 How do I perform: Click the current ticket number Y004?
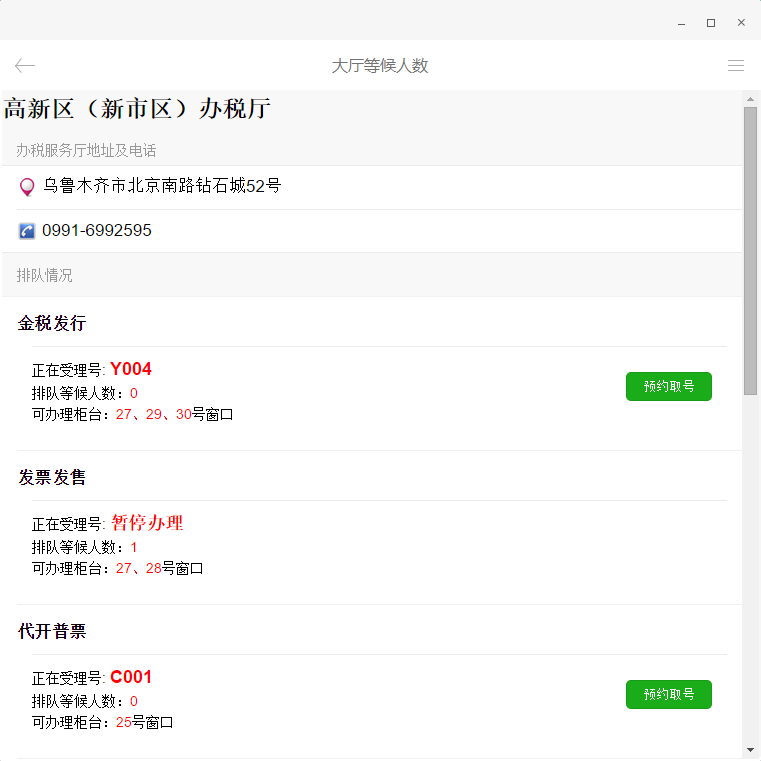coord(131,369)
